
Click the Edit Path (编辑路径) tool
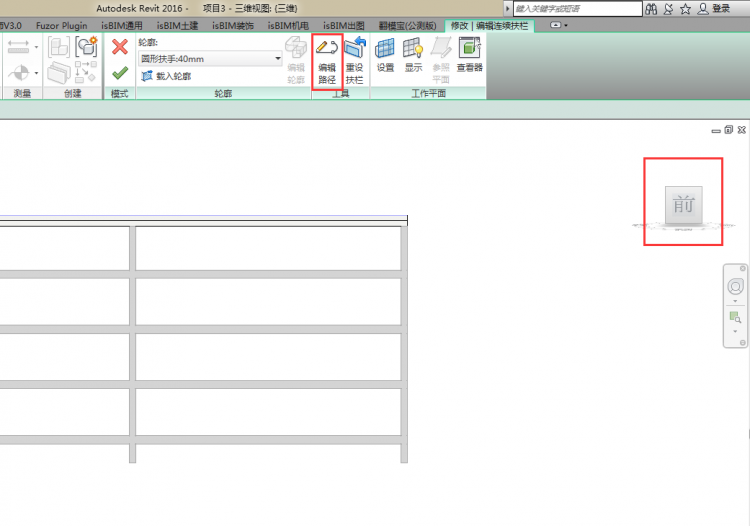tap(327, 60)
